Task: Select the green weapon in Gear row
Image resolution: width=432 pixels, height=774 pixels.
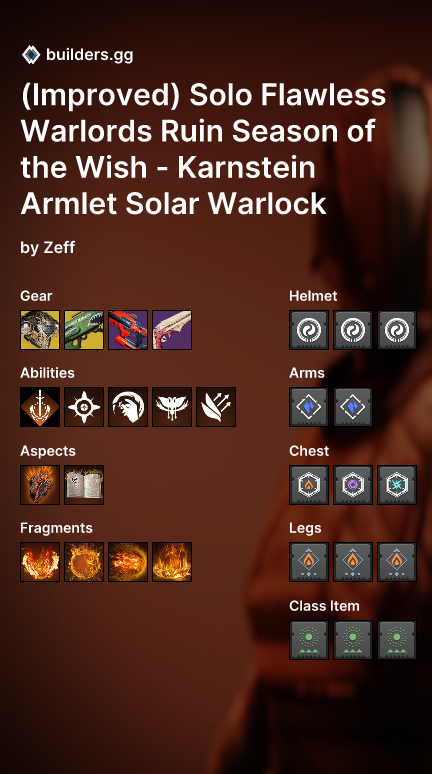Action: [x=84, y=330]
